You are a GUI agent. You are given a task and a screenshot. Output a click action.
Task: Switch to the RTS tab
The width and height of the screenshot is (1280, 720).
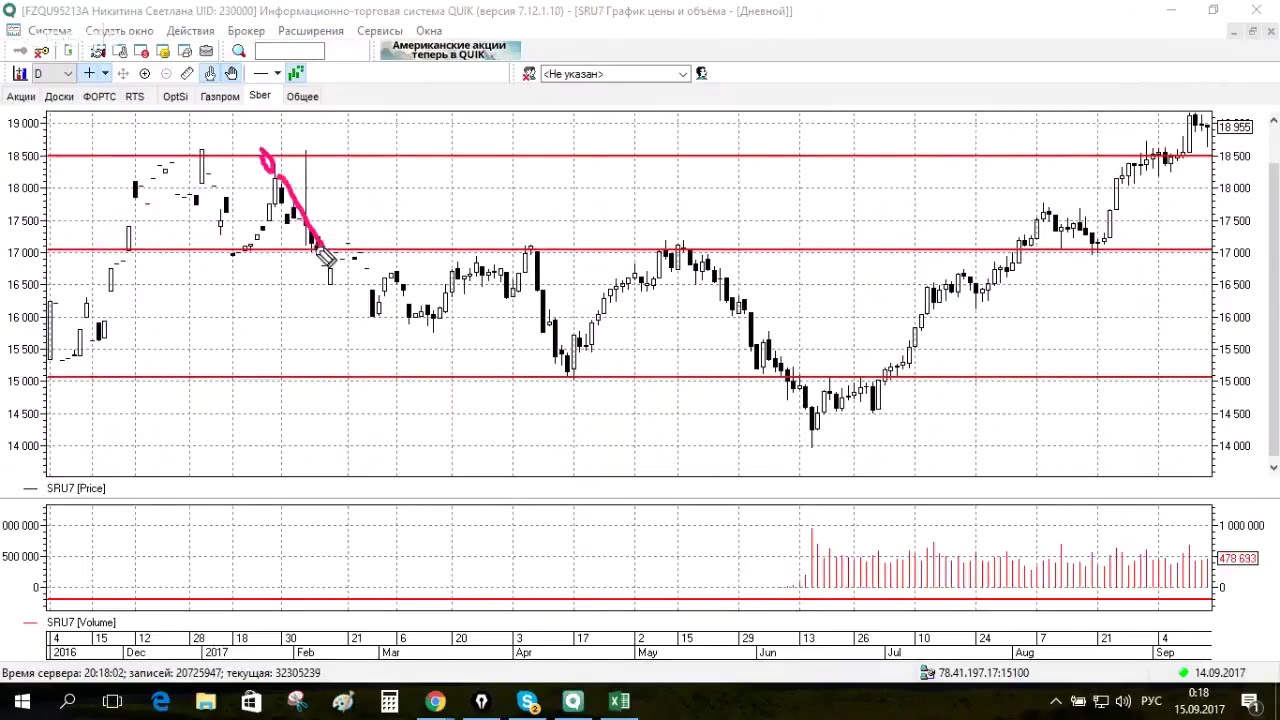[x=135, y=97]
